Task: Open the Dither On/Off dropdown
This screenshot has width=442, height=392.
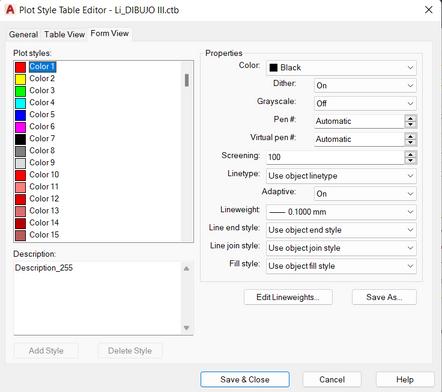Action: coord(365,86)
